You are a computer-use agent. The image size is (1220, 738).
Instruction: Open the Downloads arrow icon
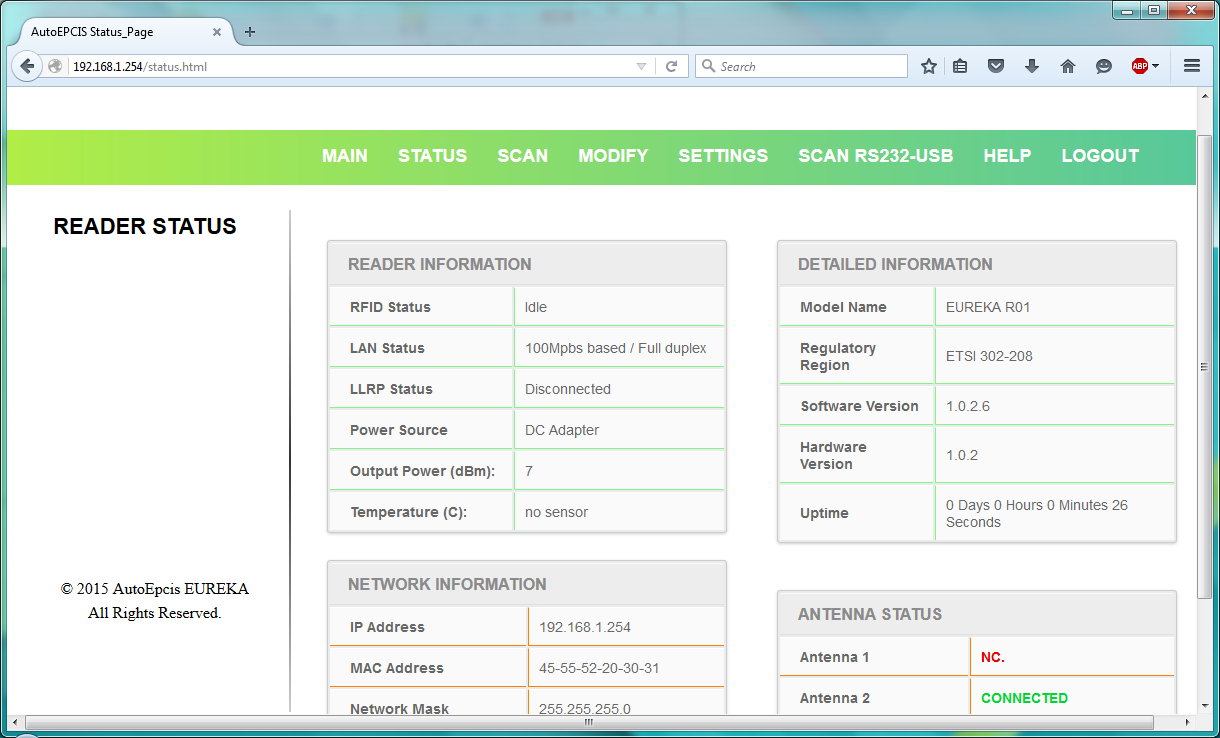click(1032, 66)
